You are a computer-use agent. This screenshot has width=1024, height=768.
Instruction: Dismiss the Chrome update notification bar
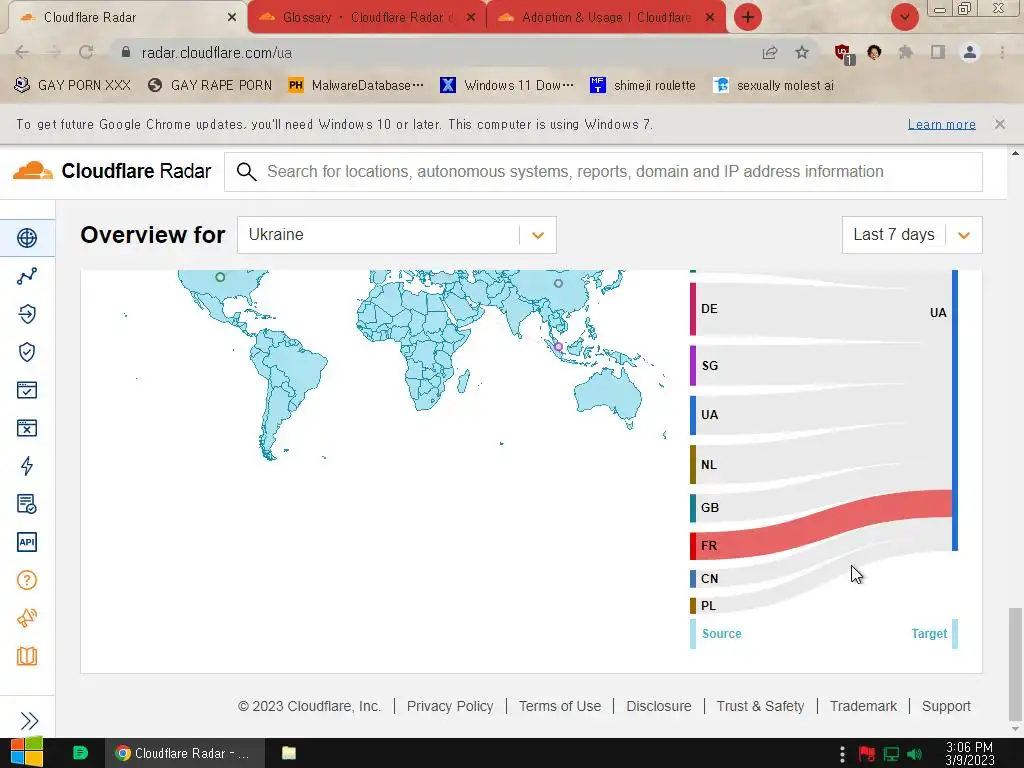click(1000, 123)
